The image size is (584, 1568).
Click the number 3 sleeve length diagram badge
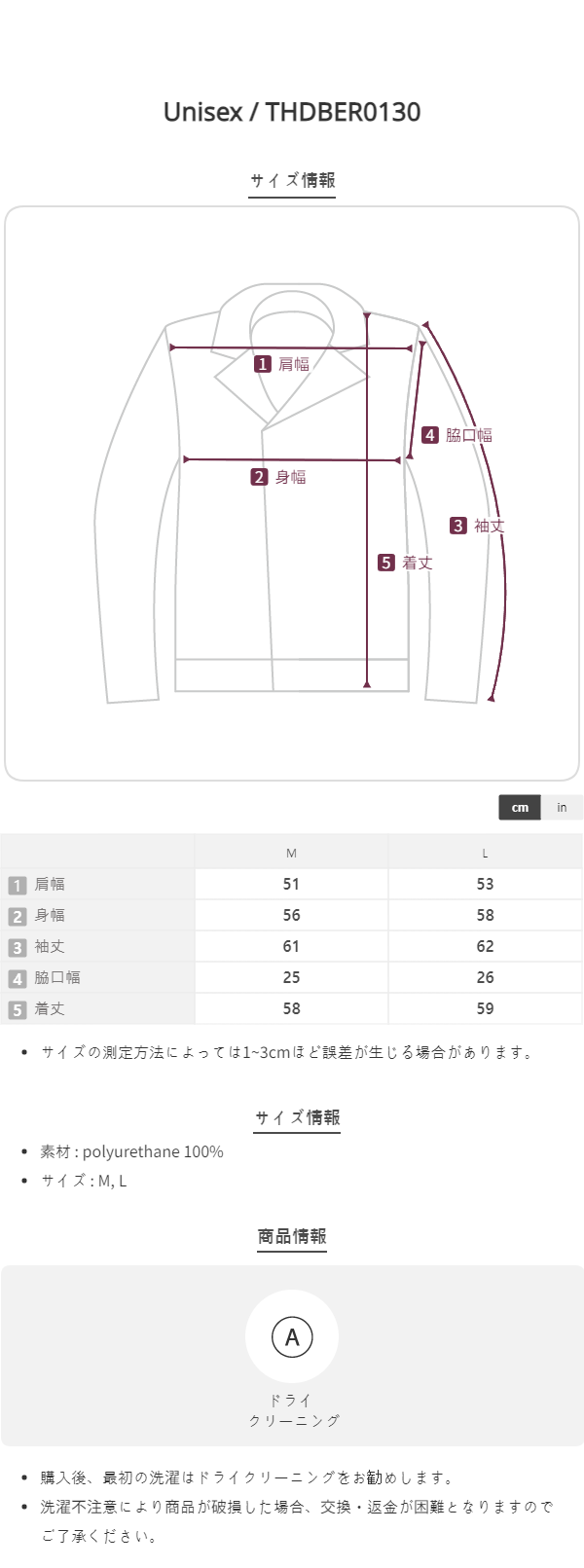(x=458, y=526)
